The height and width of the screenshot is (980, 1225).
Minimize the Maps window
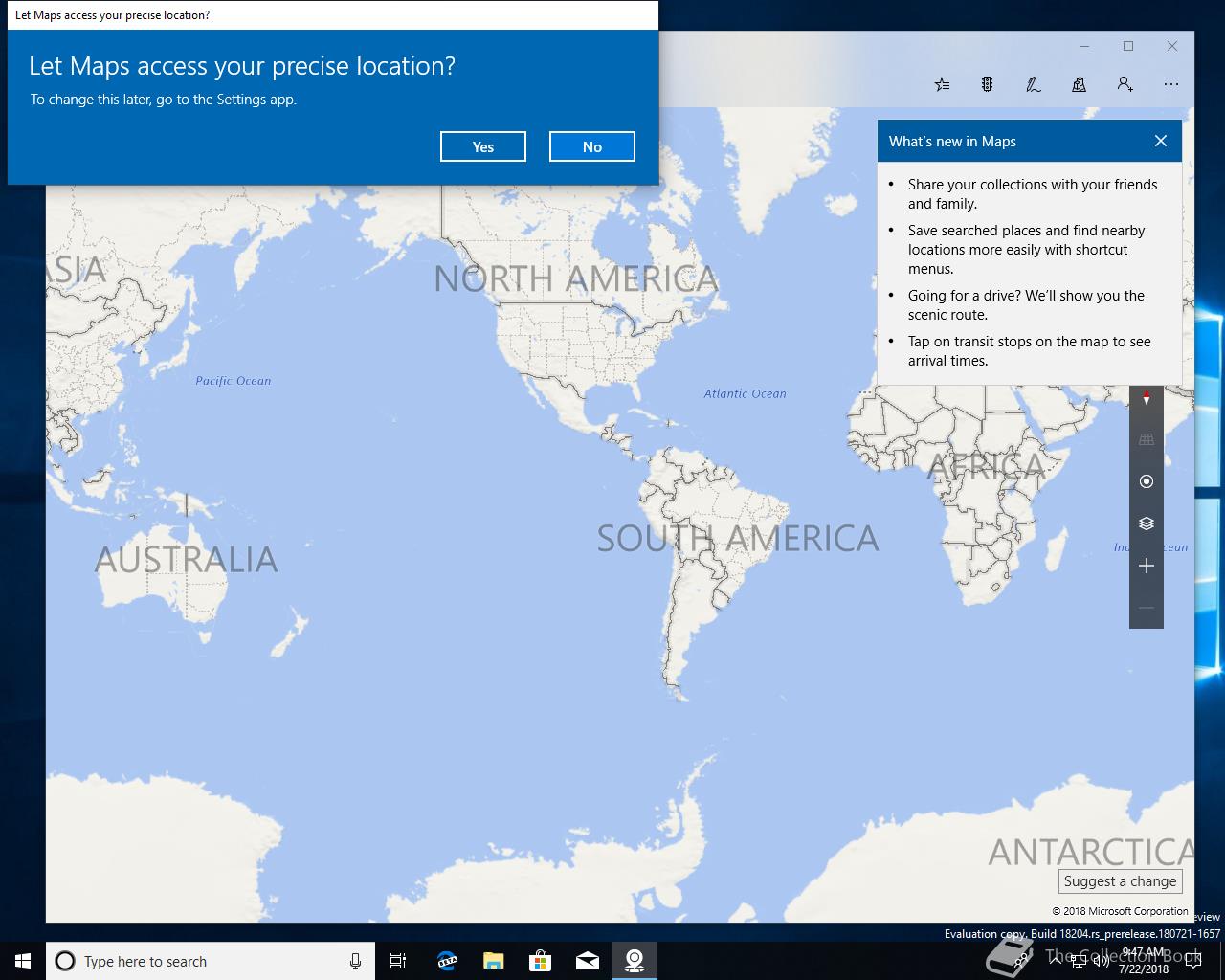click(x=1084, y=46)
